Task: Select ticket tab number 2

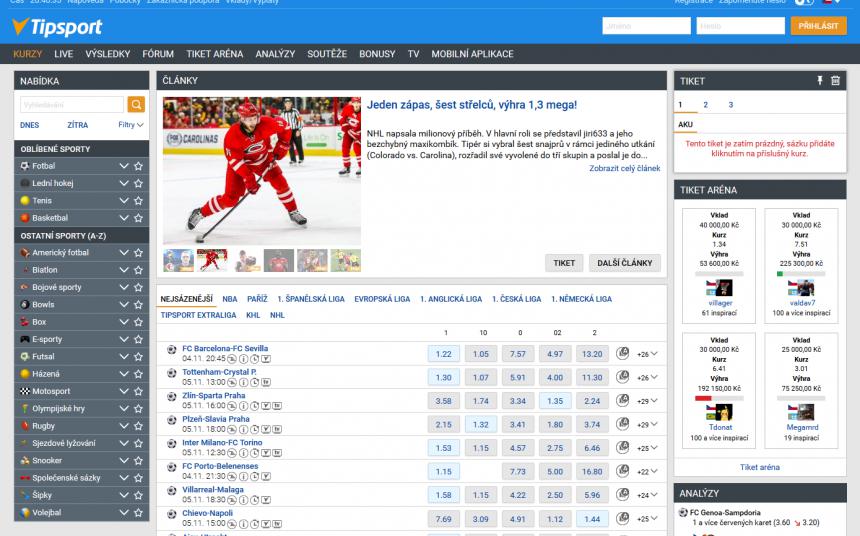Action: pyautogui.click(x=705, y=105)
